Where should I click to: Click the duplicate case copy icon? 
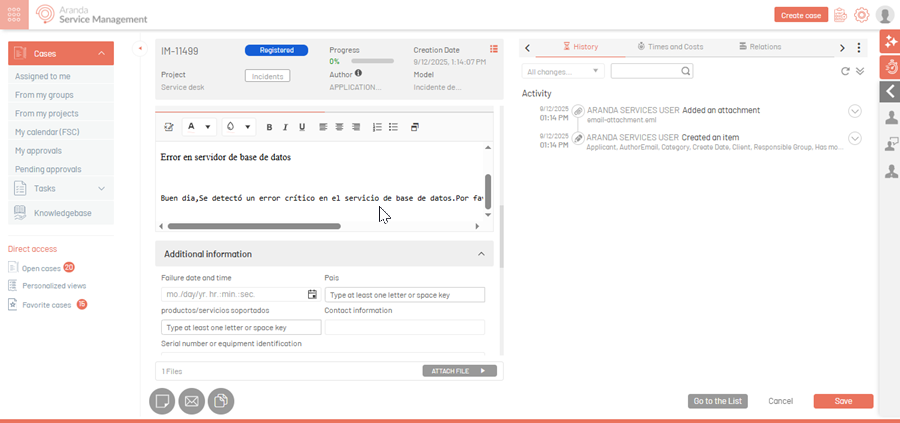220,402
